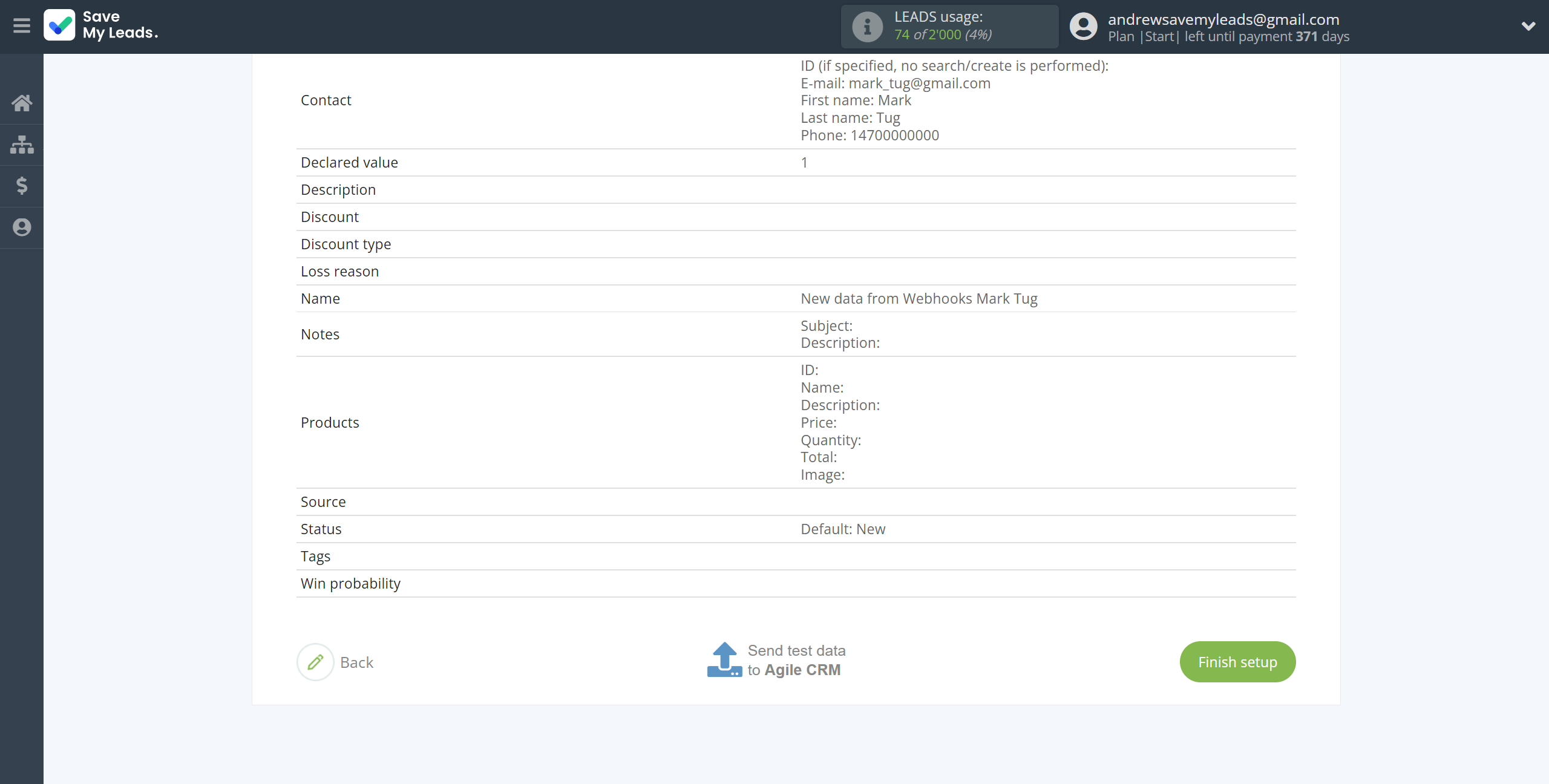The image size is (1549, 784).
Task: Click the Back pencil icon
Action: [x=315, y=662]
